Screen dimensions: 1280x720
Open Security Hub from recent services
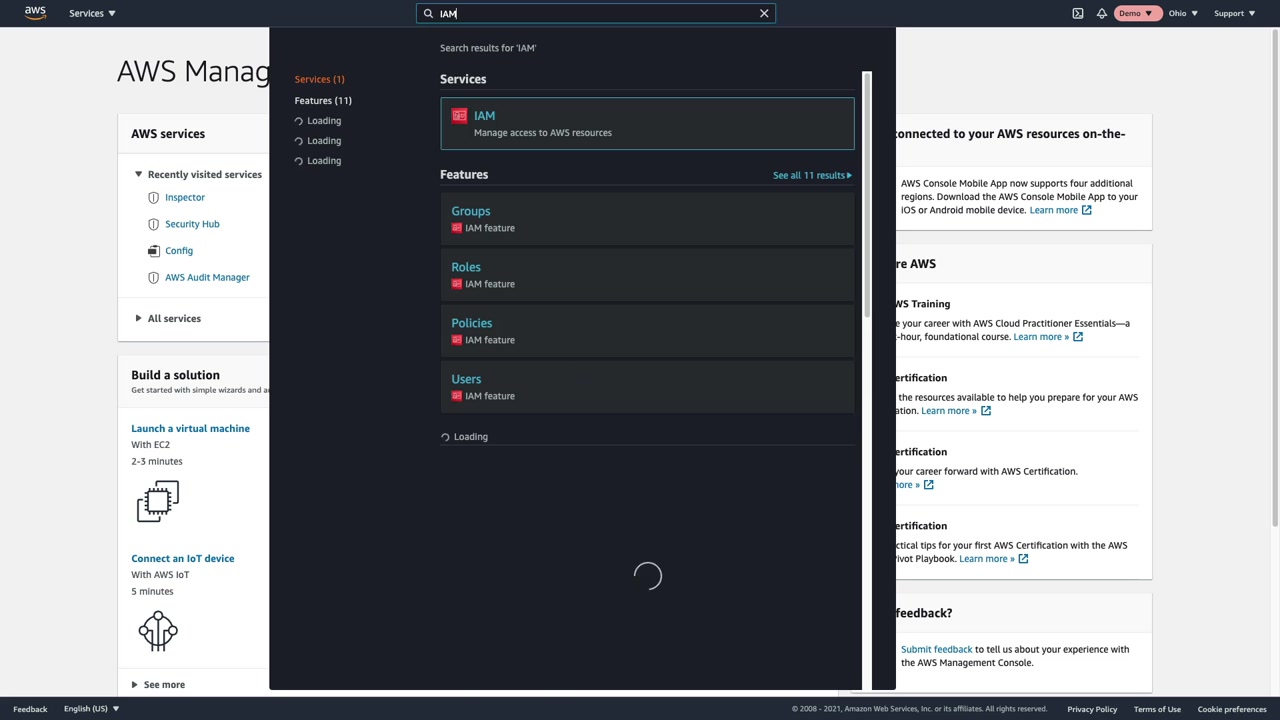pyautogui.click(x=192, y=224)
